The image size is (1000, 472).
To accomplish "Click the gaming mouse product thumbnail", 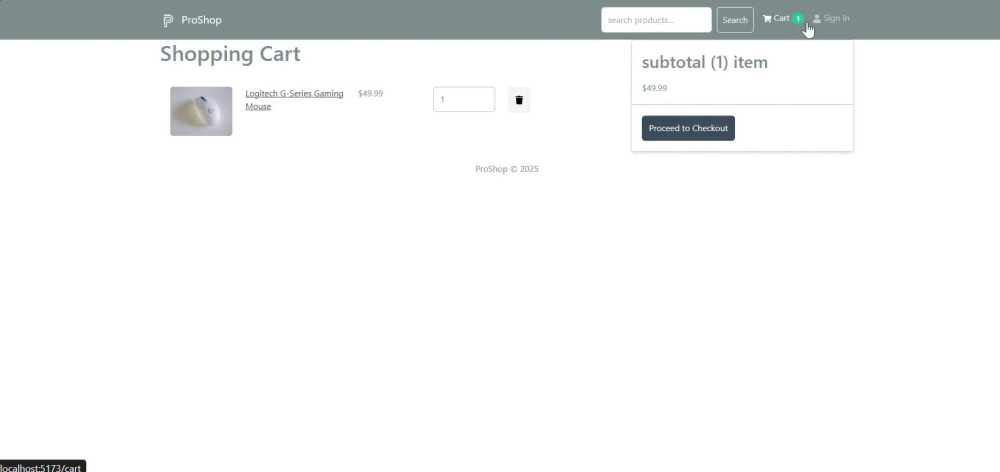I will tap(201, 111).
